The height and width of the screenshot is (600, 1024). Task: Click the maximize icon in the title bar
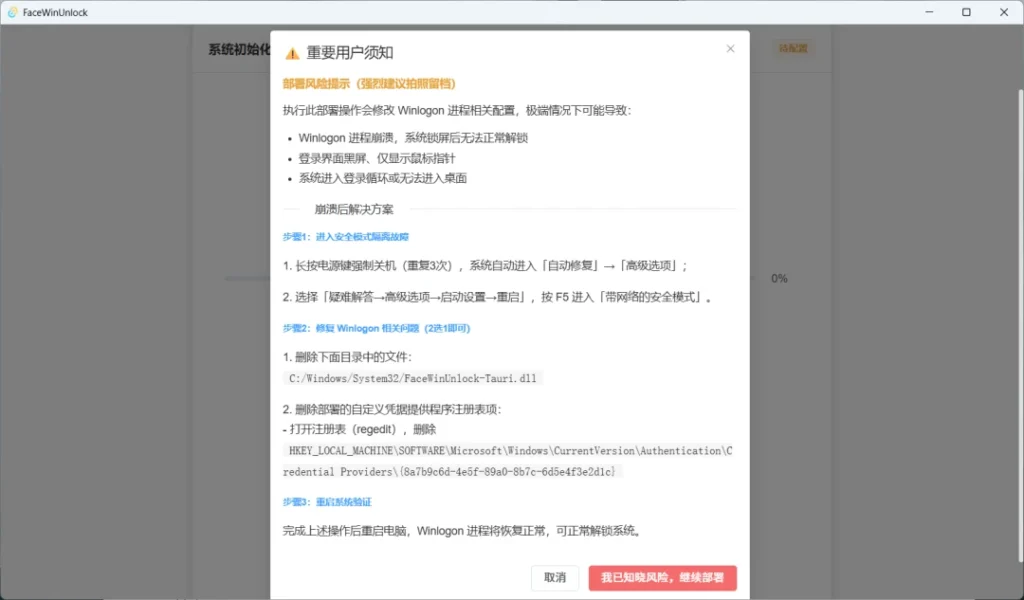(x=967, y=11)
